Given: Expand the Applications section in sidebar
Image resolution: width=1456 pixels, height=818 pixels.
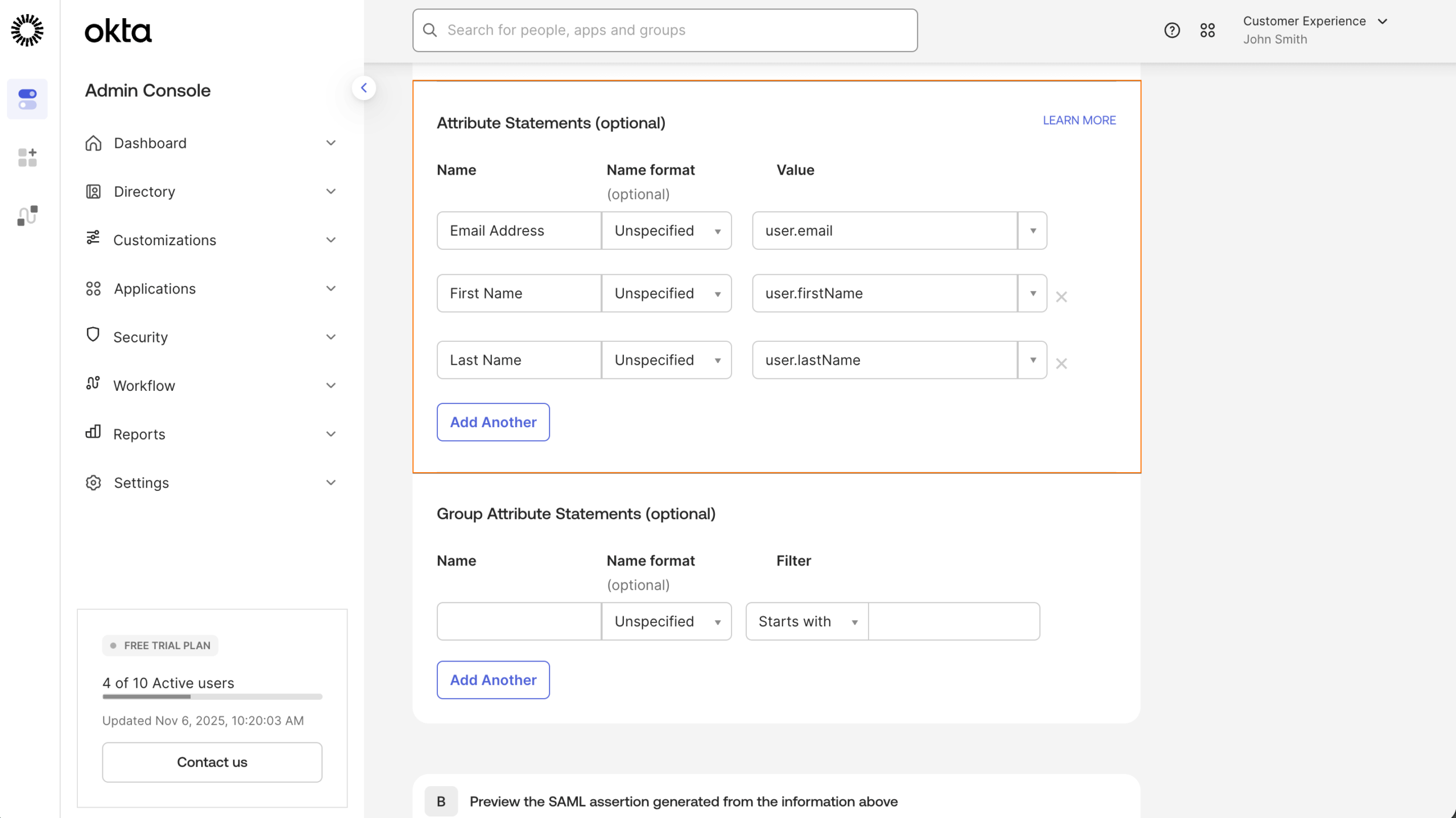Looking at the screenshot, I should coord(331,288).
